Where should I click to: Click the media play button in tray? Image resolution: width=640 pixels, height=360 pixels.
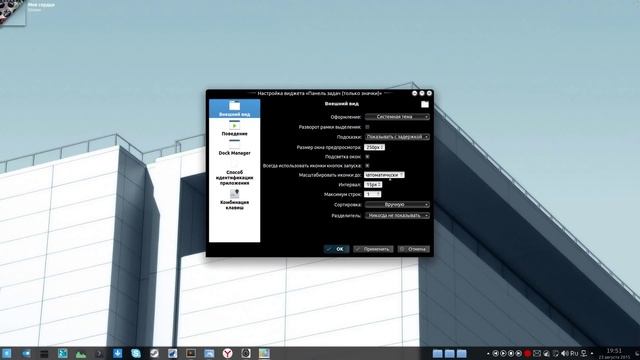coord(503,353)
